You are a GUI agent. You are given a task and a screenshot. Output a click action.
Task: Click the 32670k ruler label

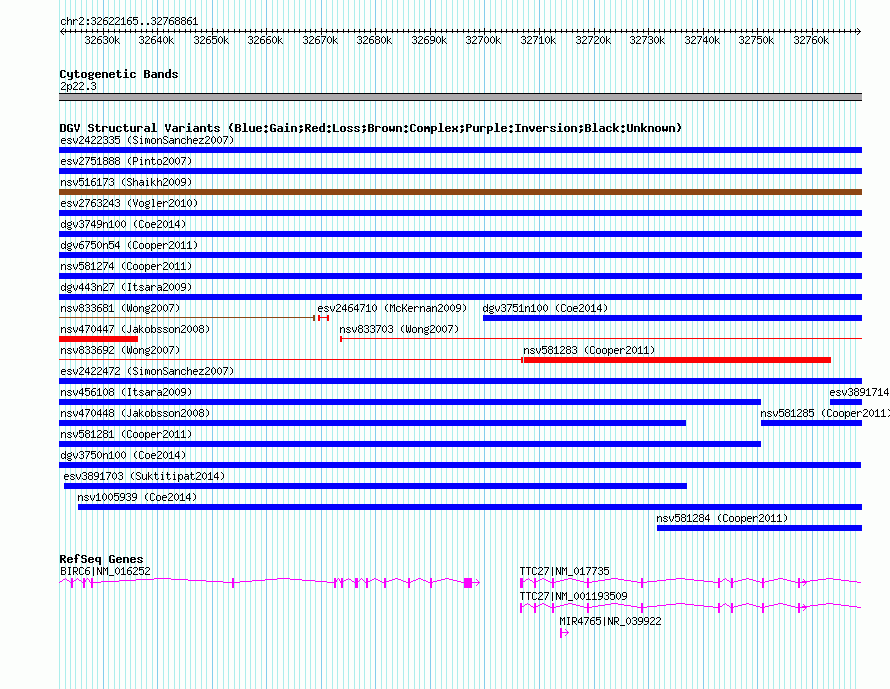click(320, 40)
